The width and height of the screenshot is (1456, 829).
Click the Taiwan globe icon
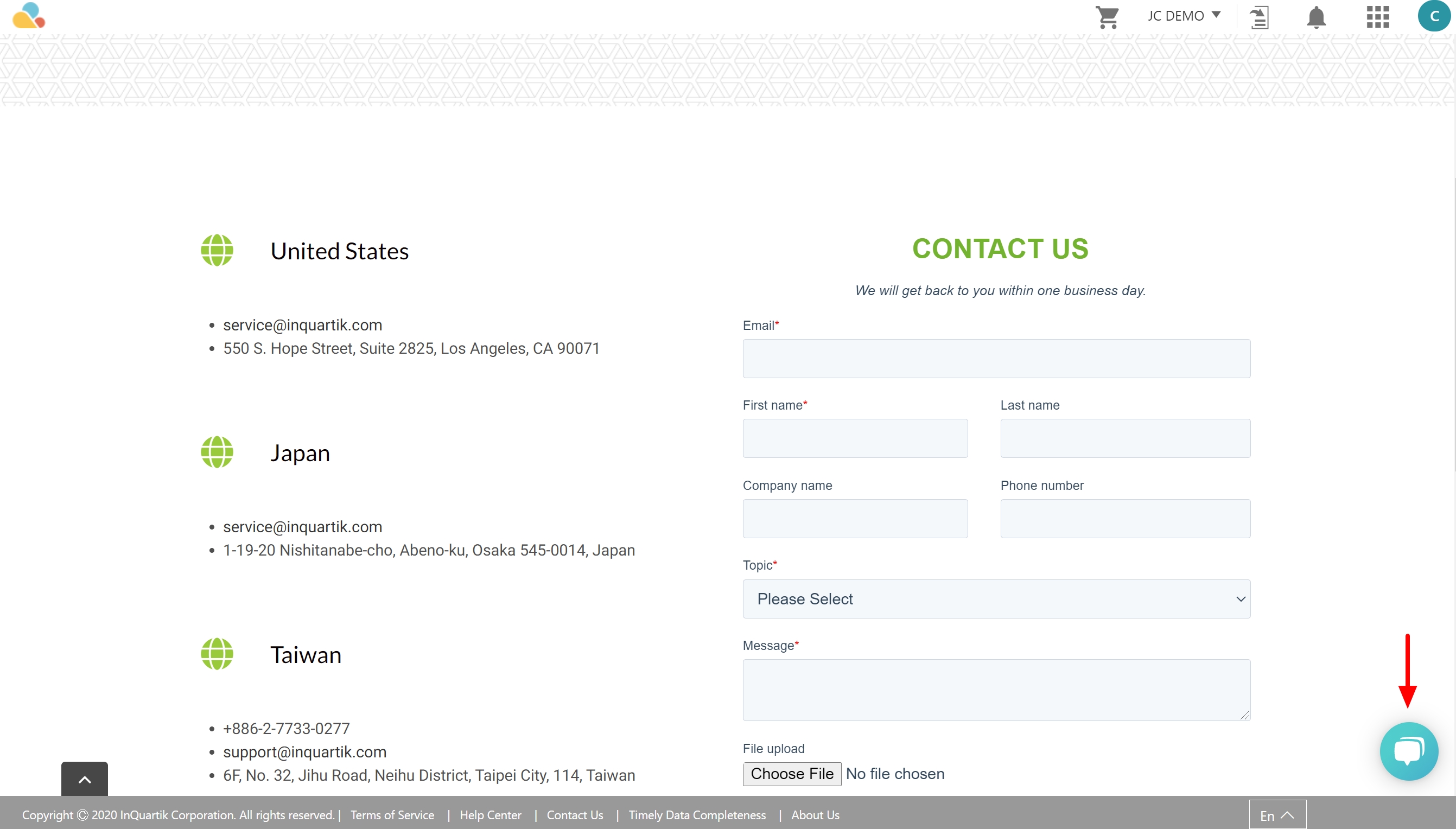217,654
